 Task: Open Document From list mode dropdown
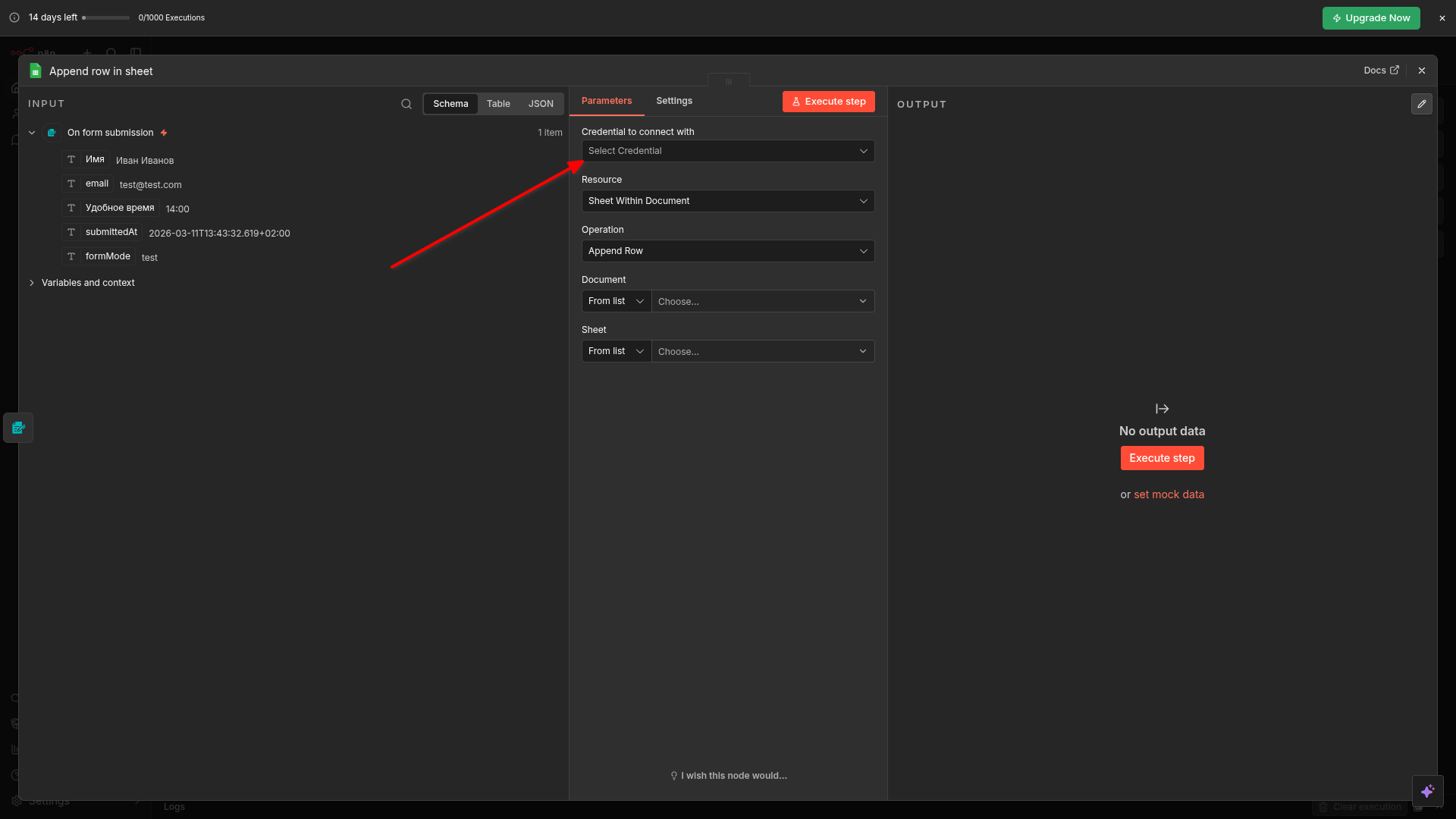(616, 301)
